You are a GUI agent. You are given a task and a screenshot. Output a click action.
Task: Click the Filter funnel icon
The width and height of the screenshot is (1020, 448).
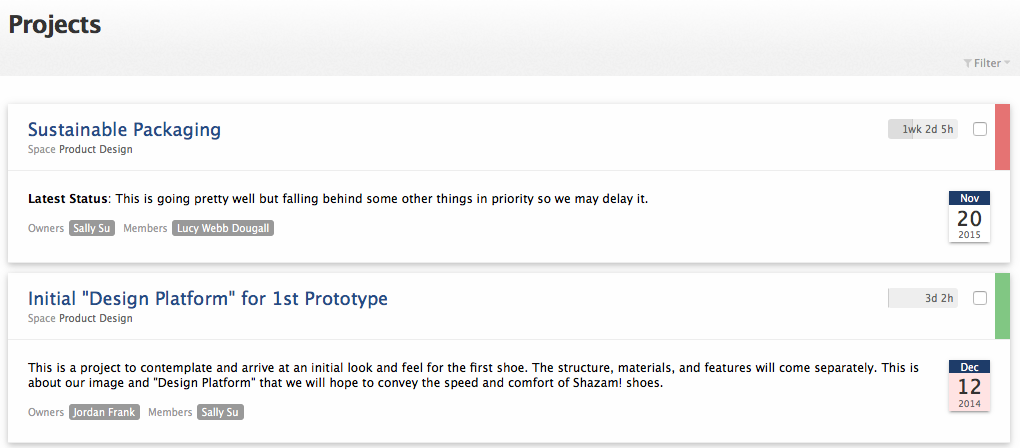968,64
